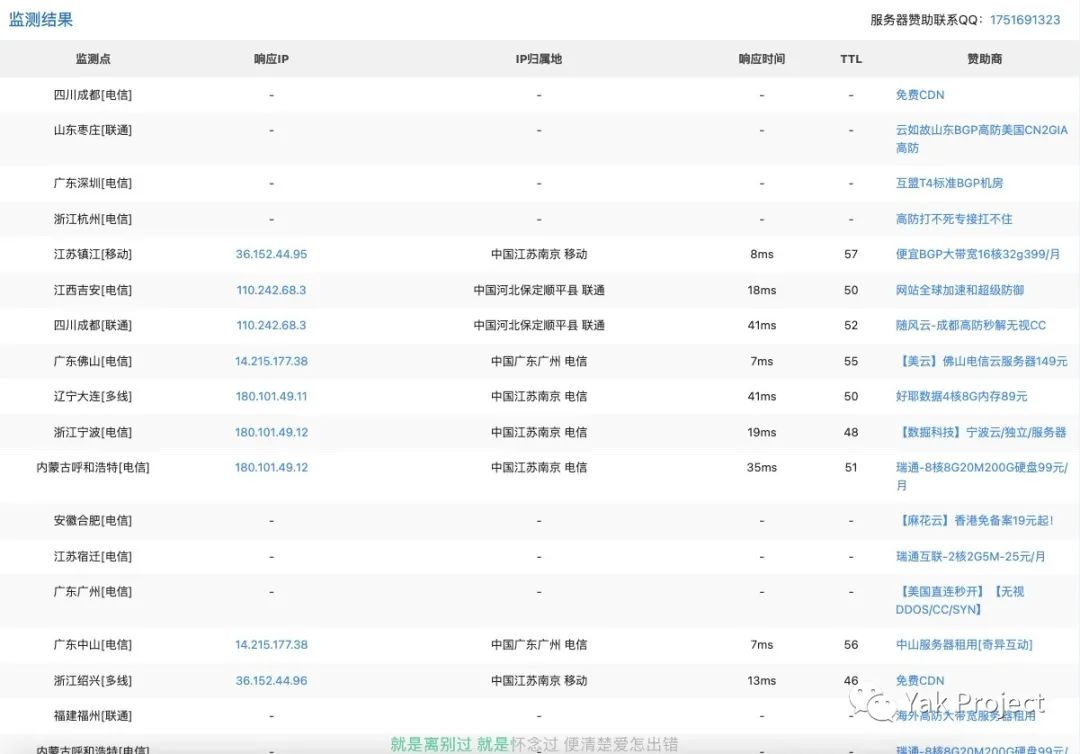Open IP 14.215.177.38 in 广东佛山 row
Screen dimensions: 1080x754
[271, 361]
